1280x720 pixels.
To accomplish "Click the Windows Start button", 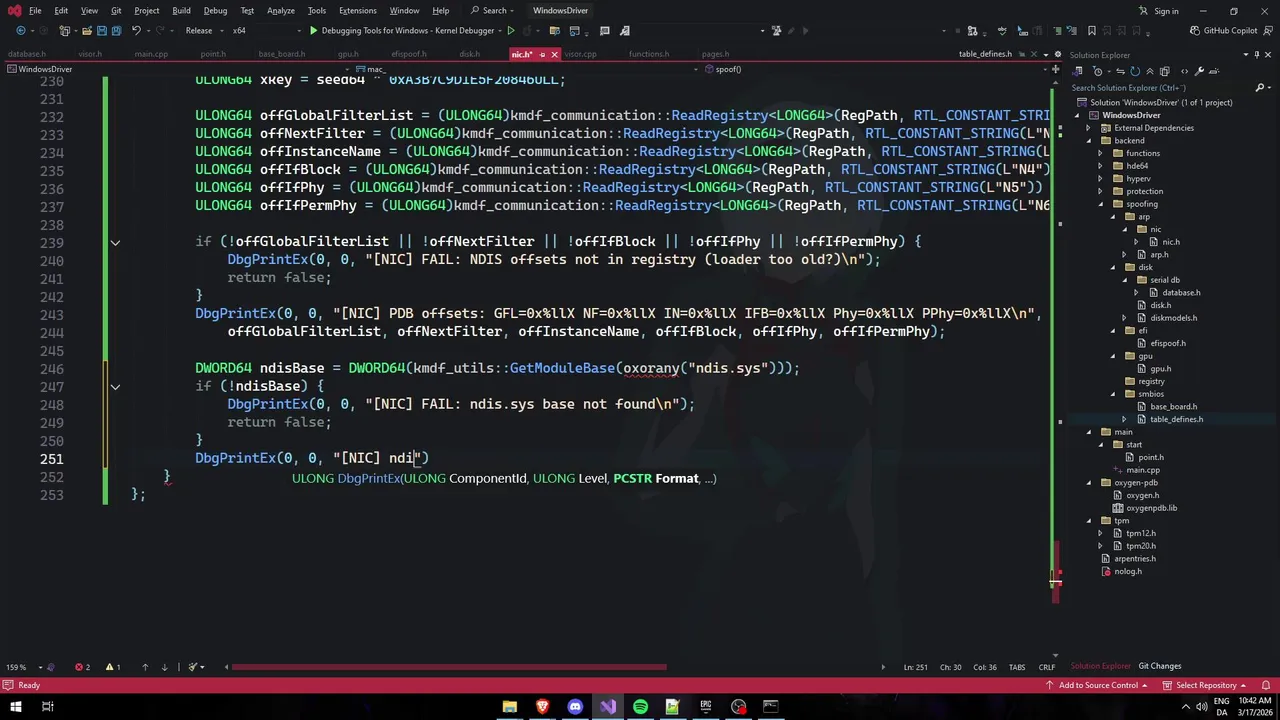I will tap(14, 707).
